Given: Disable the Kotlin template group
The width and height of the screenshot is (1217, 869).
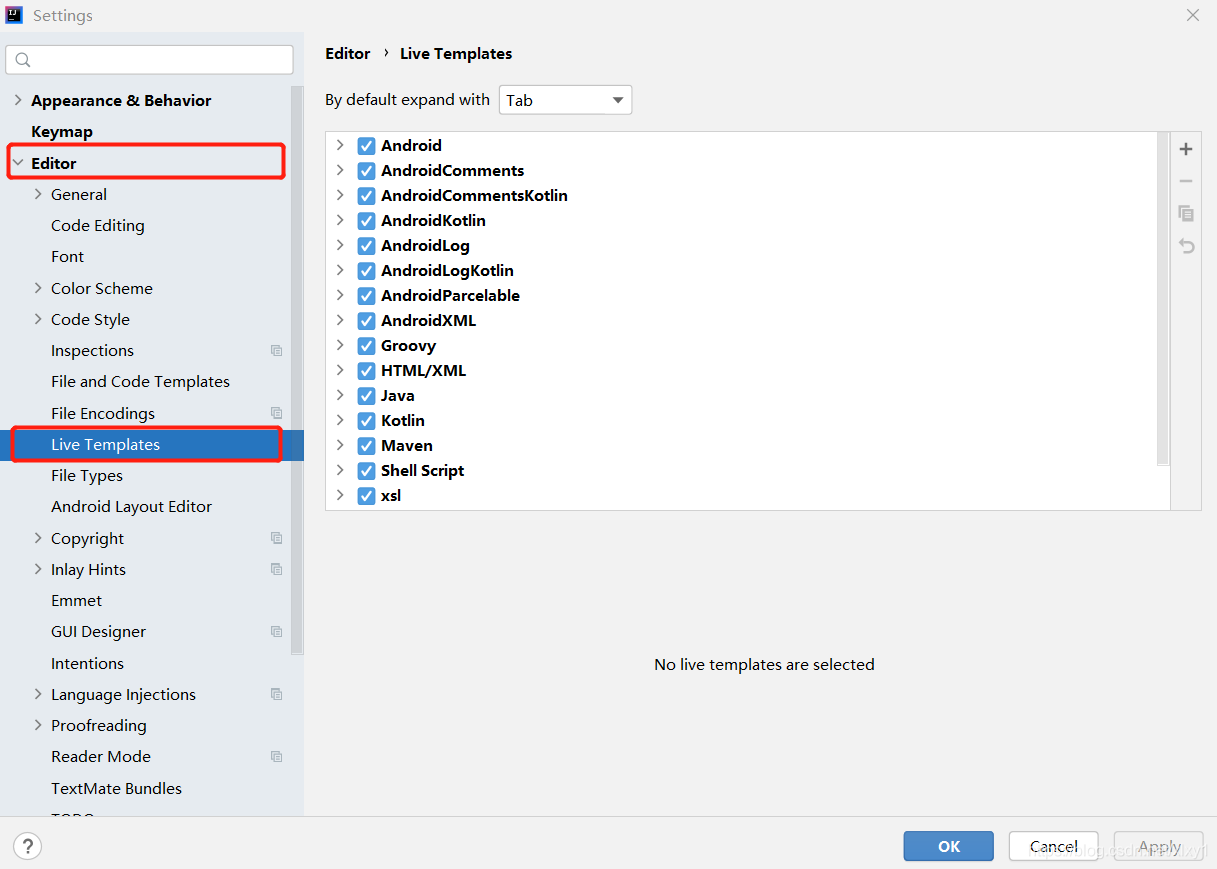Looking at the screenshot, I should click(365, 420).
